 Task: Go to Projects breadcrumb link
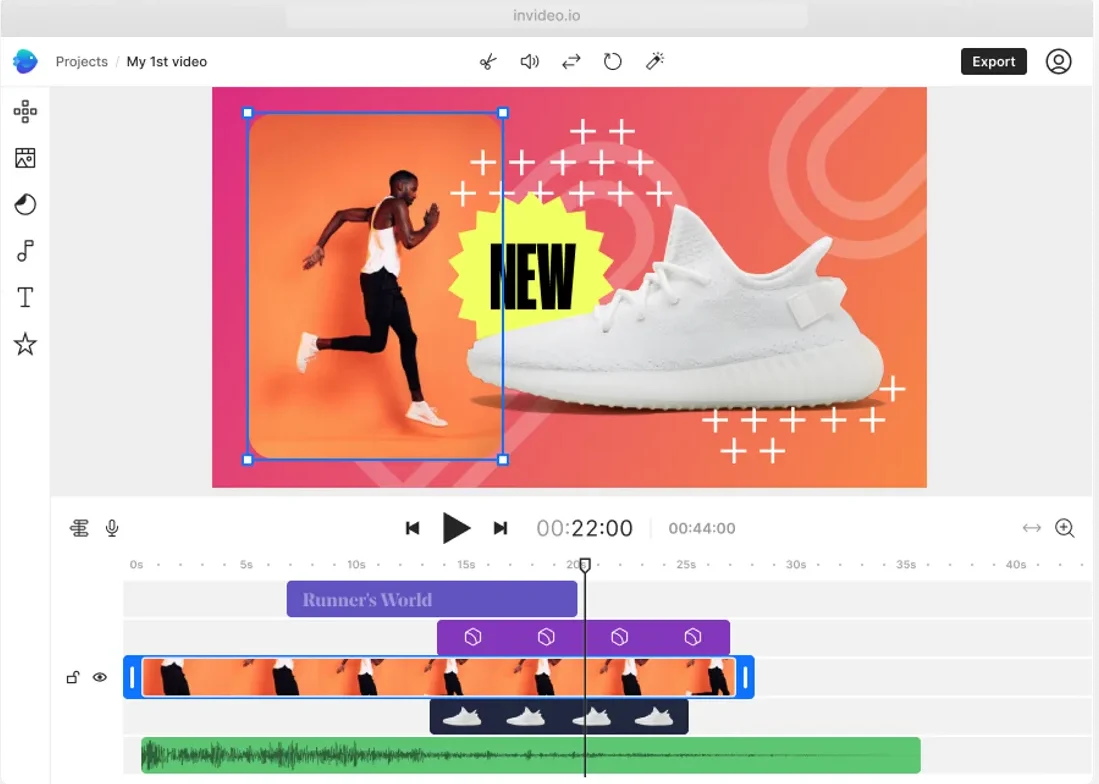pyautogui.click(x=81, y=62)
